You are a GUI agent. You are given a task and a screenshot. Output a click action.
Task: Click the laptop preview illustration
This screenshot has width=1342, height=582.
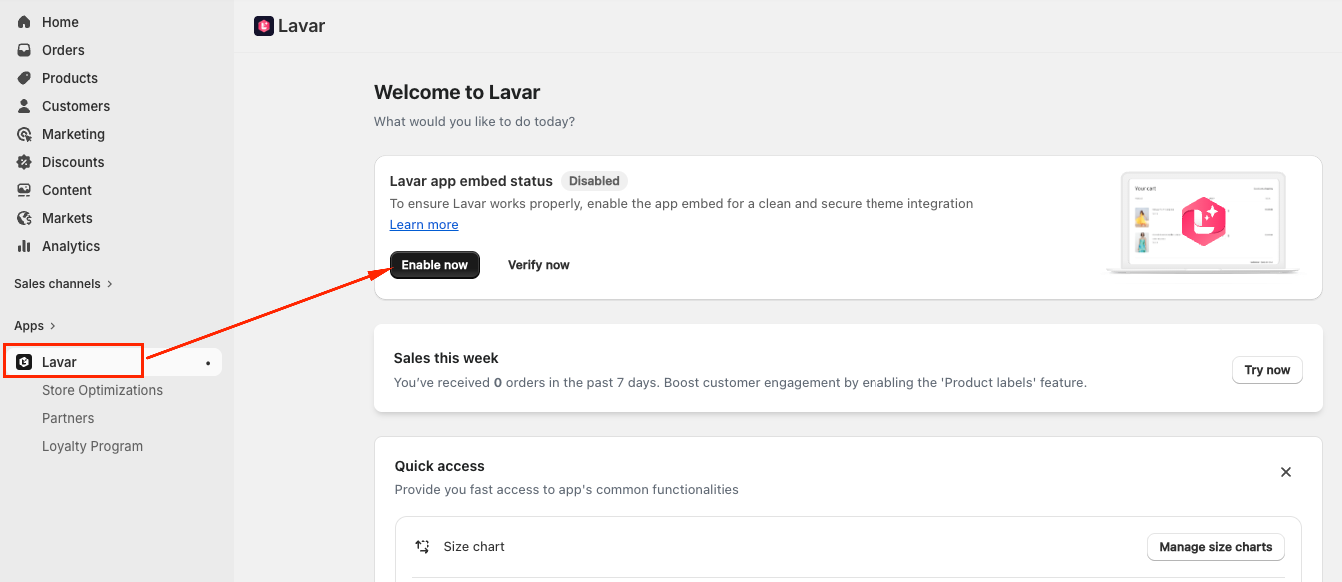1203,222
